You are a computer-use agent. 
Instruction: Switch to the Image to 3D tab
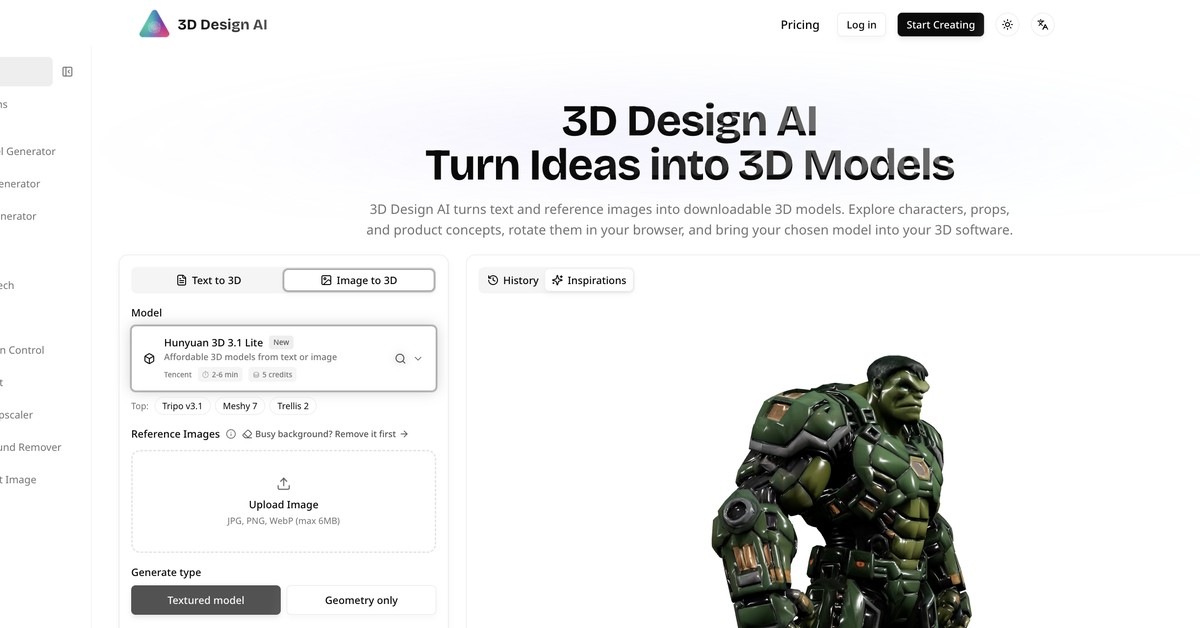(359, 280)
